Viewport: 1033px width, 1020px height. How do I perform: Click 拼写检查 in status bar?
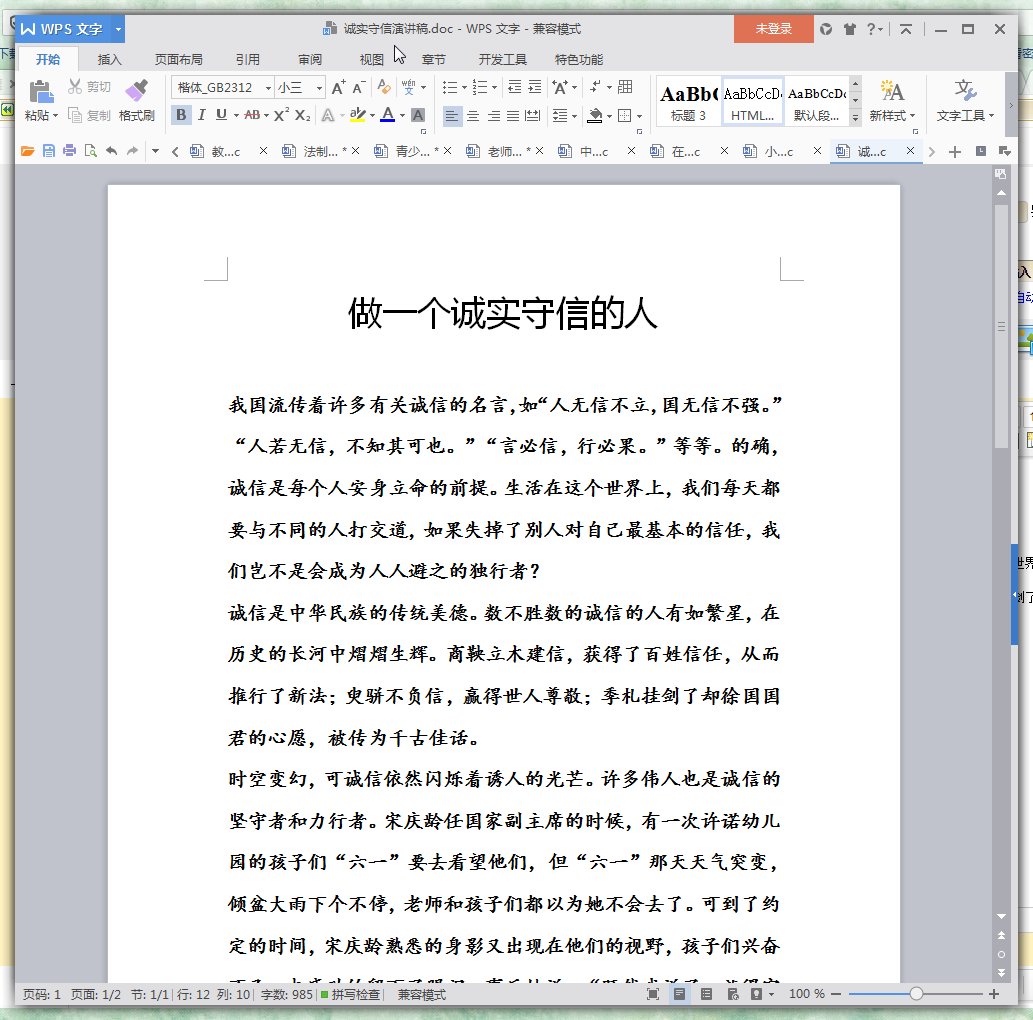point(350,994)
